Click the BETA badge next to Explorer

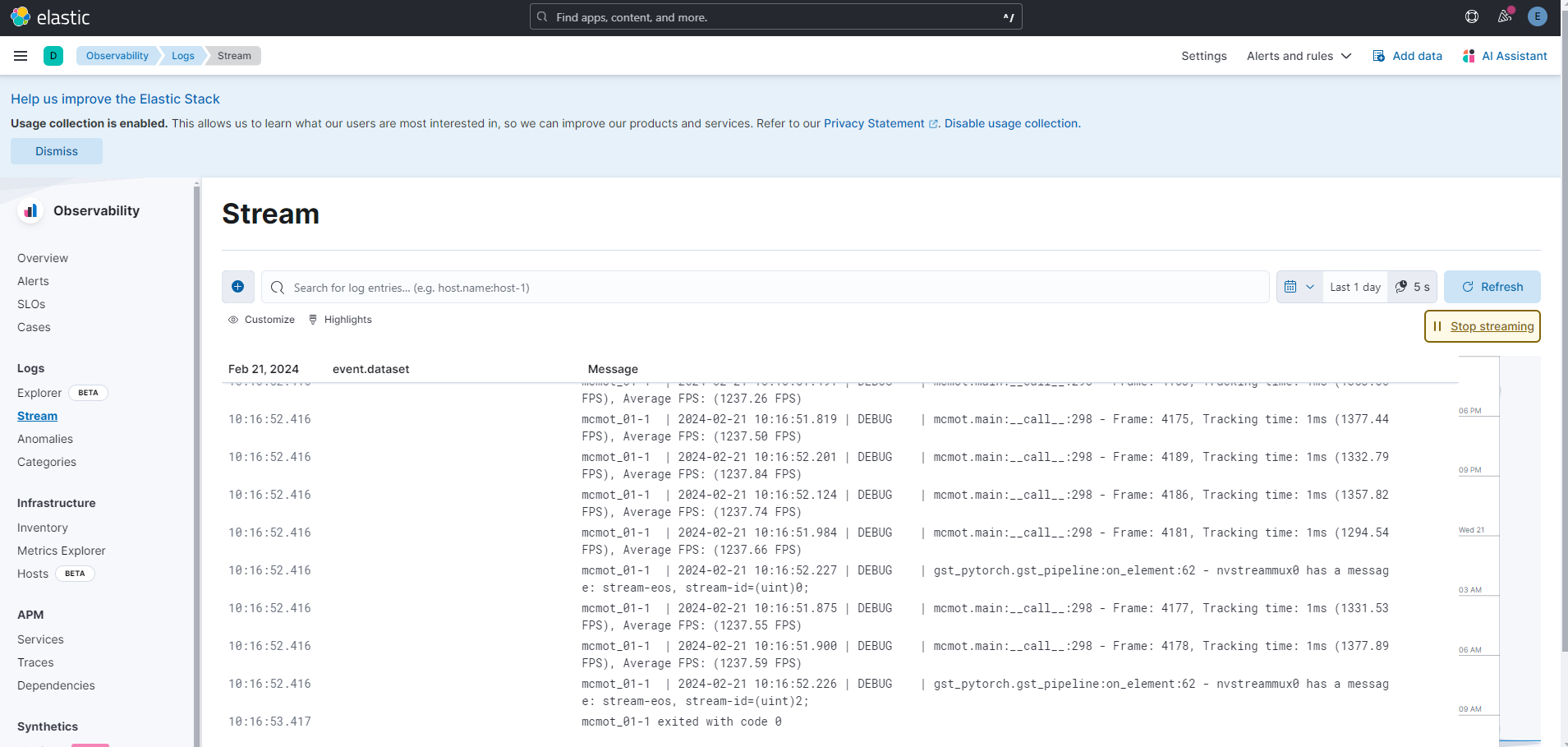[88, 393]
